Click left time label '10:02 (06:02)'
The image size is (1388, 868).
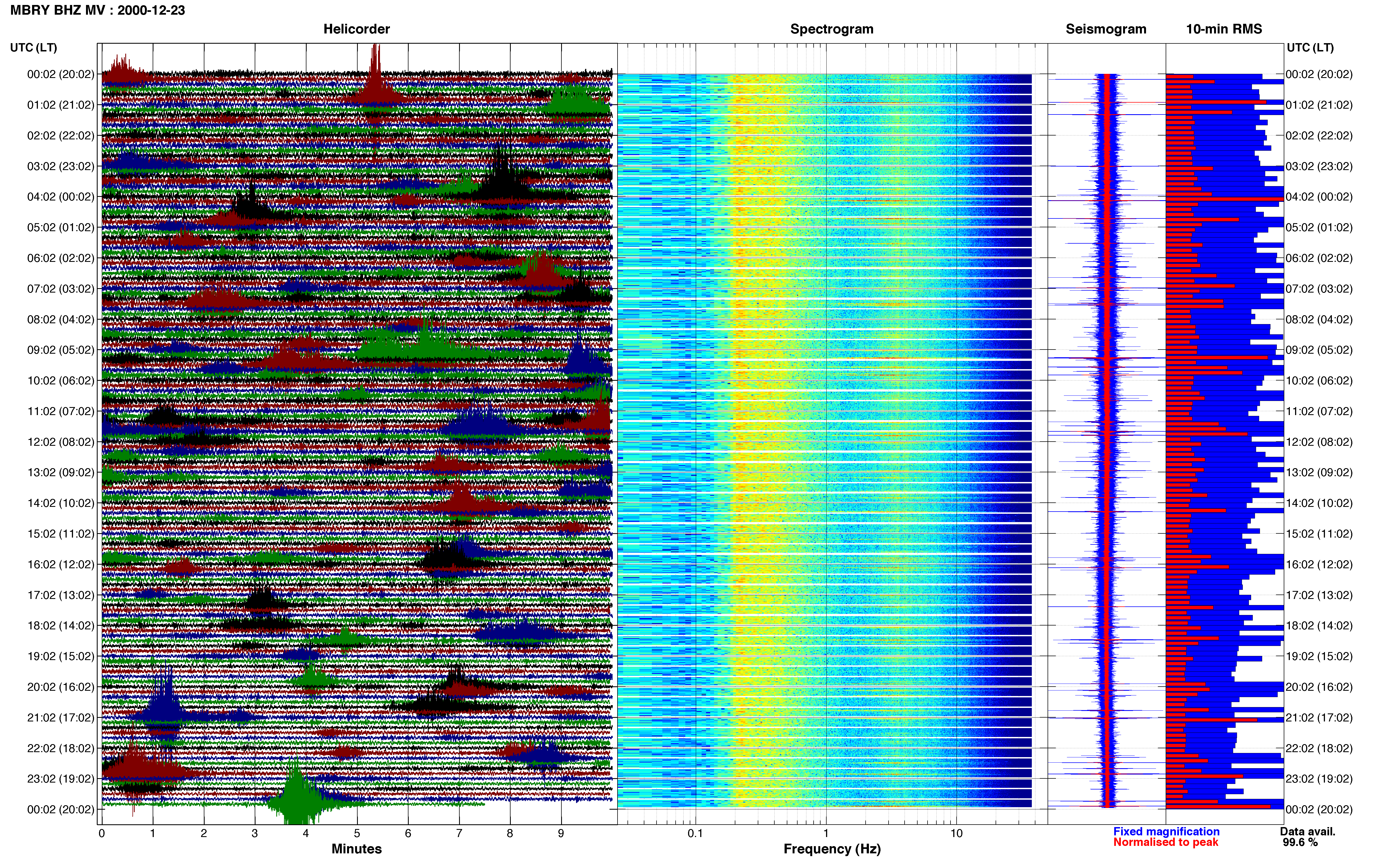pyautogui.click(x=61, y=380)
